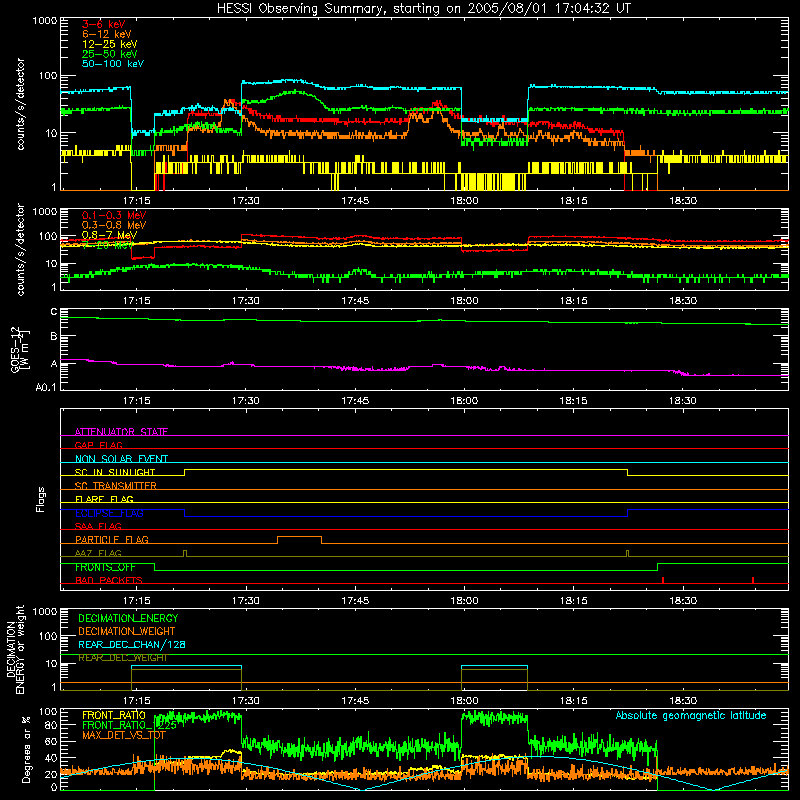The width and height of the screenshot is (800, 800).
Task: Select the ECLIPSE_FLAG label
Action: click(x=109, y=513)
